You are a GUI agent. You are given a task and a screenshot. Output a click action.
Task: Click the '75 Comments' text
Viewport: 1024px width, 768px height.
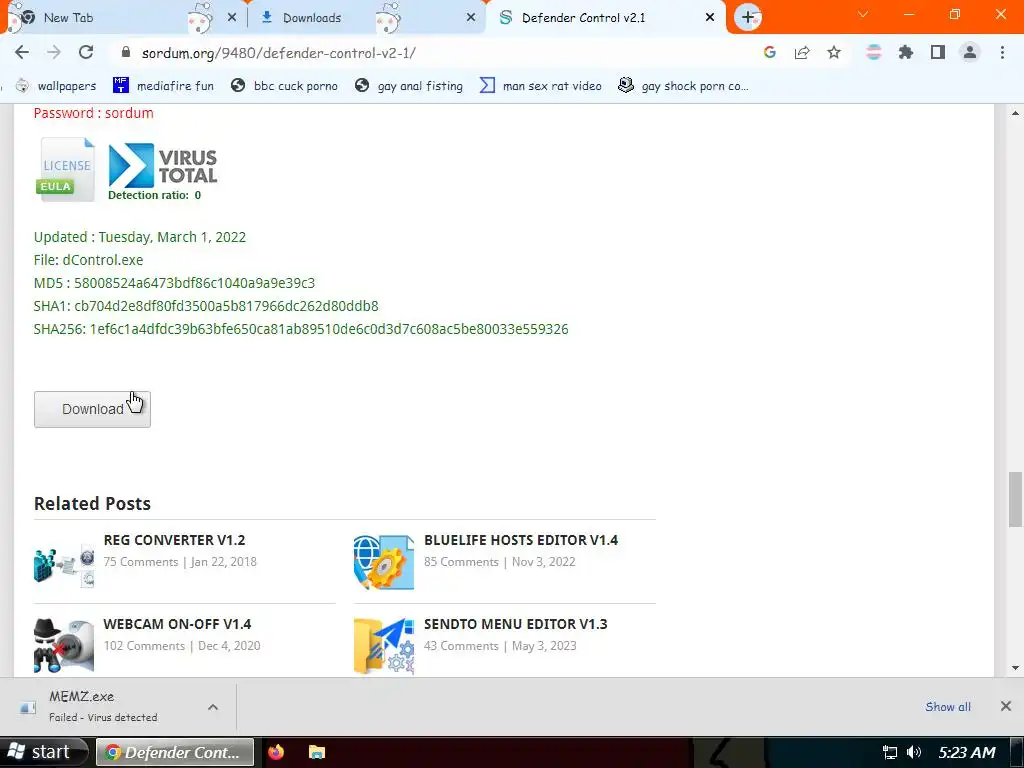tap(140, 562)
